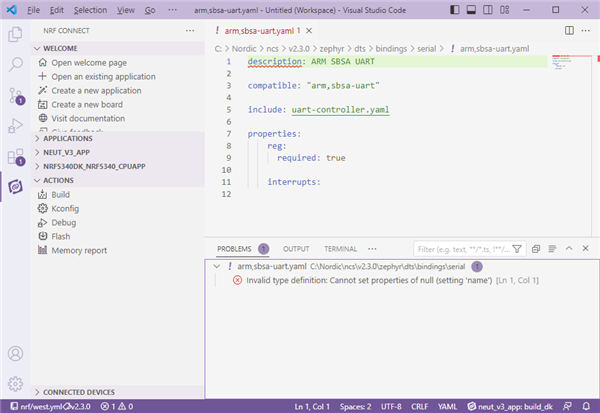Open the Edit menu

pos(57,10)
